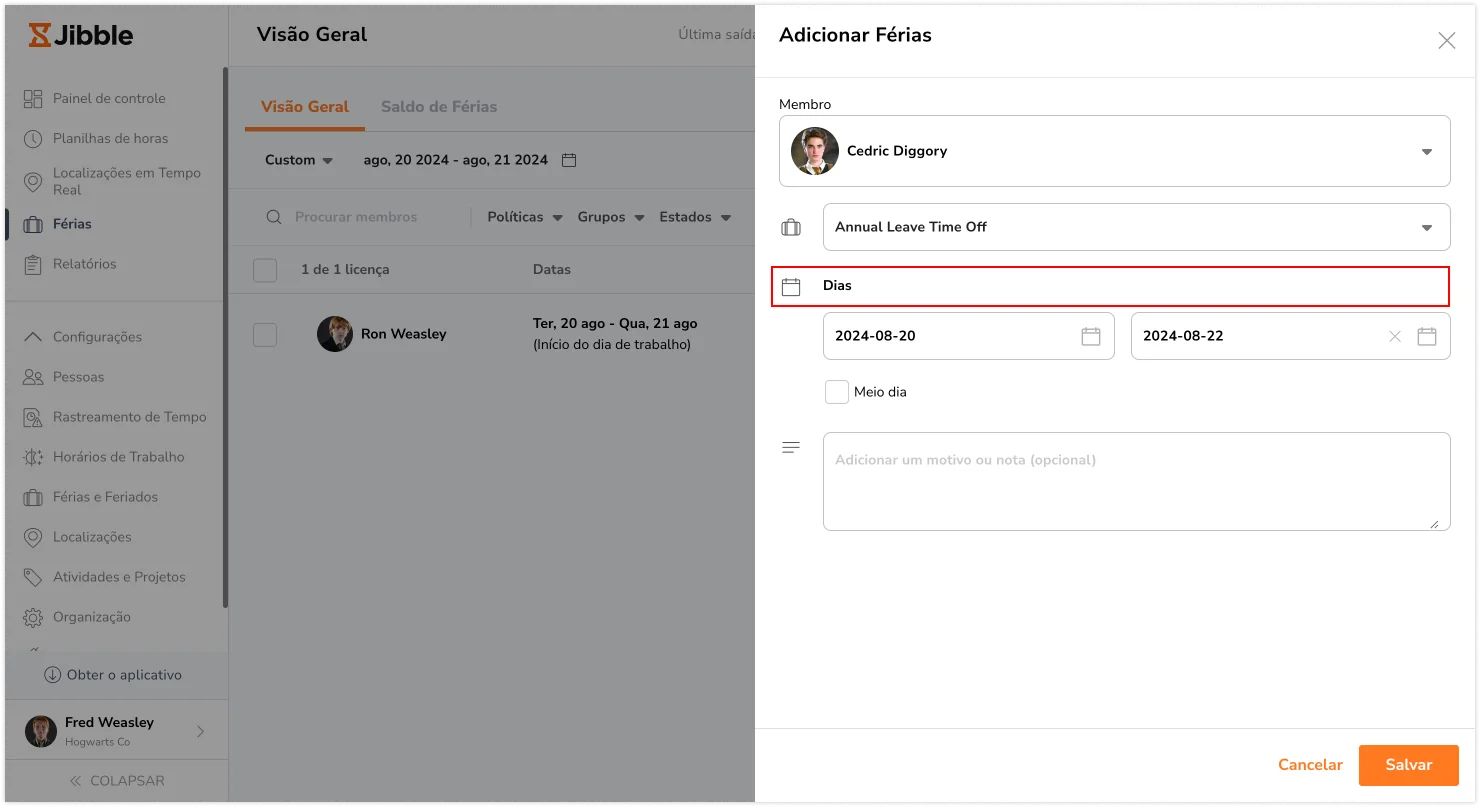Switch to the Visão Geral tab

point(305,107)
